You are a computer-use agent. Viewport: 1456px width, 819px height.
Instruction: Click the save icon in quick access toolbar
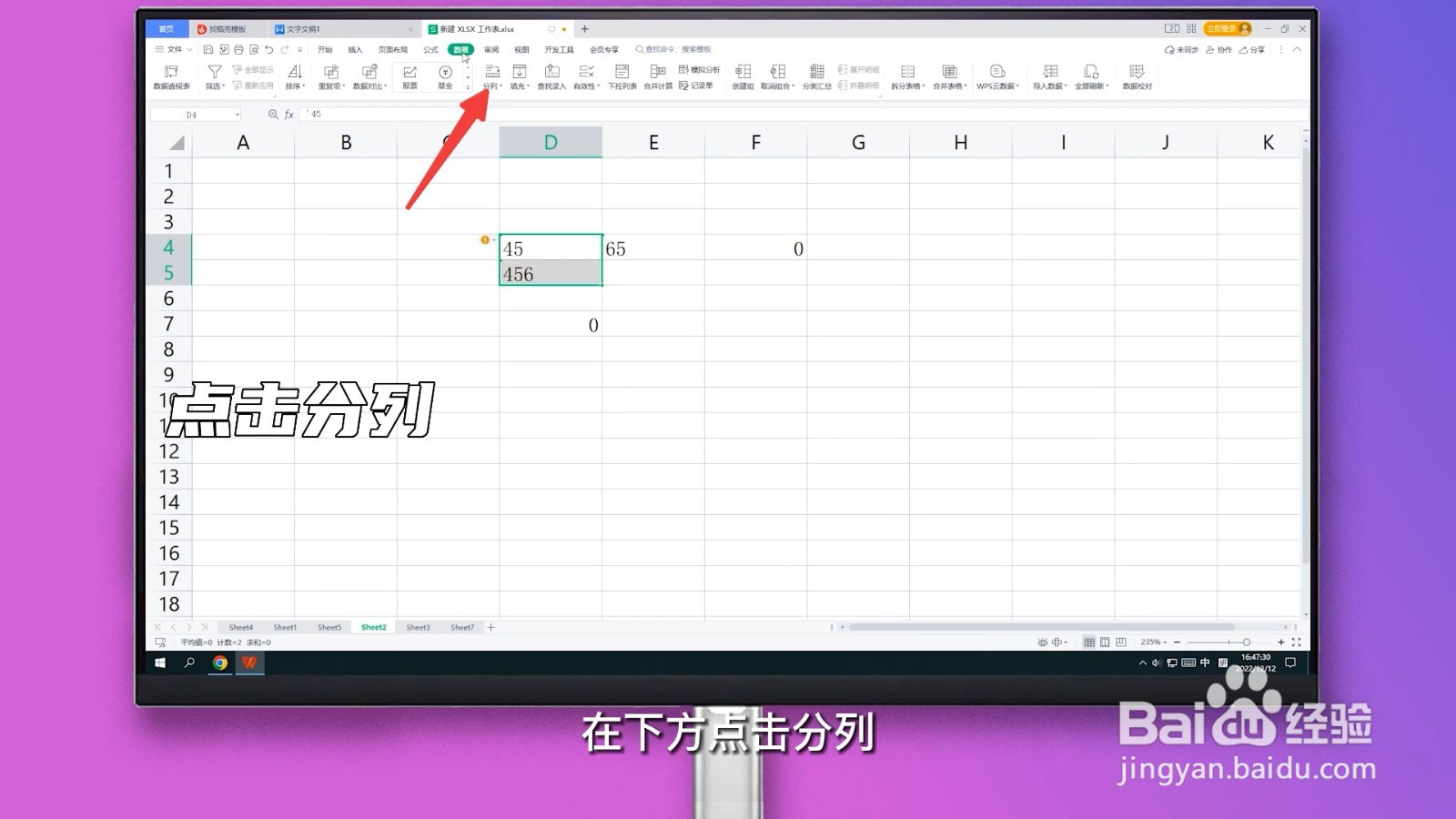tap(208, 50)
